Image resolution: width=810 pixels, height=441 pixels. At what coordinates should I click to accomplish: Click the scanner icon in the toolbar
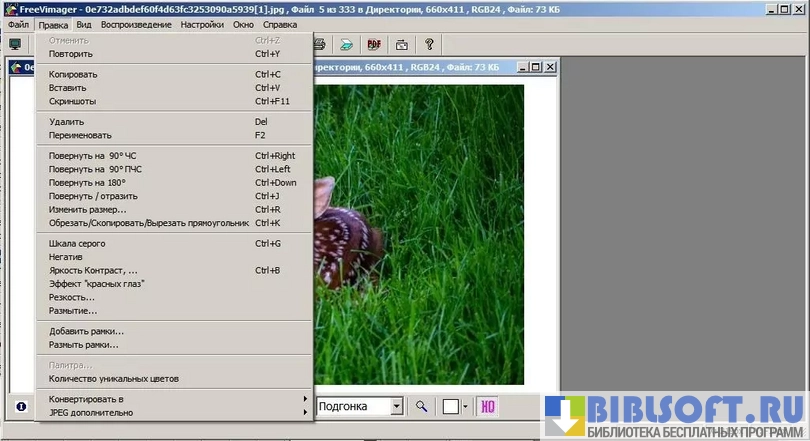tap(346, 44)
